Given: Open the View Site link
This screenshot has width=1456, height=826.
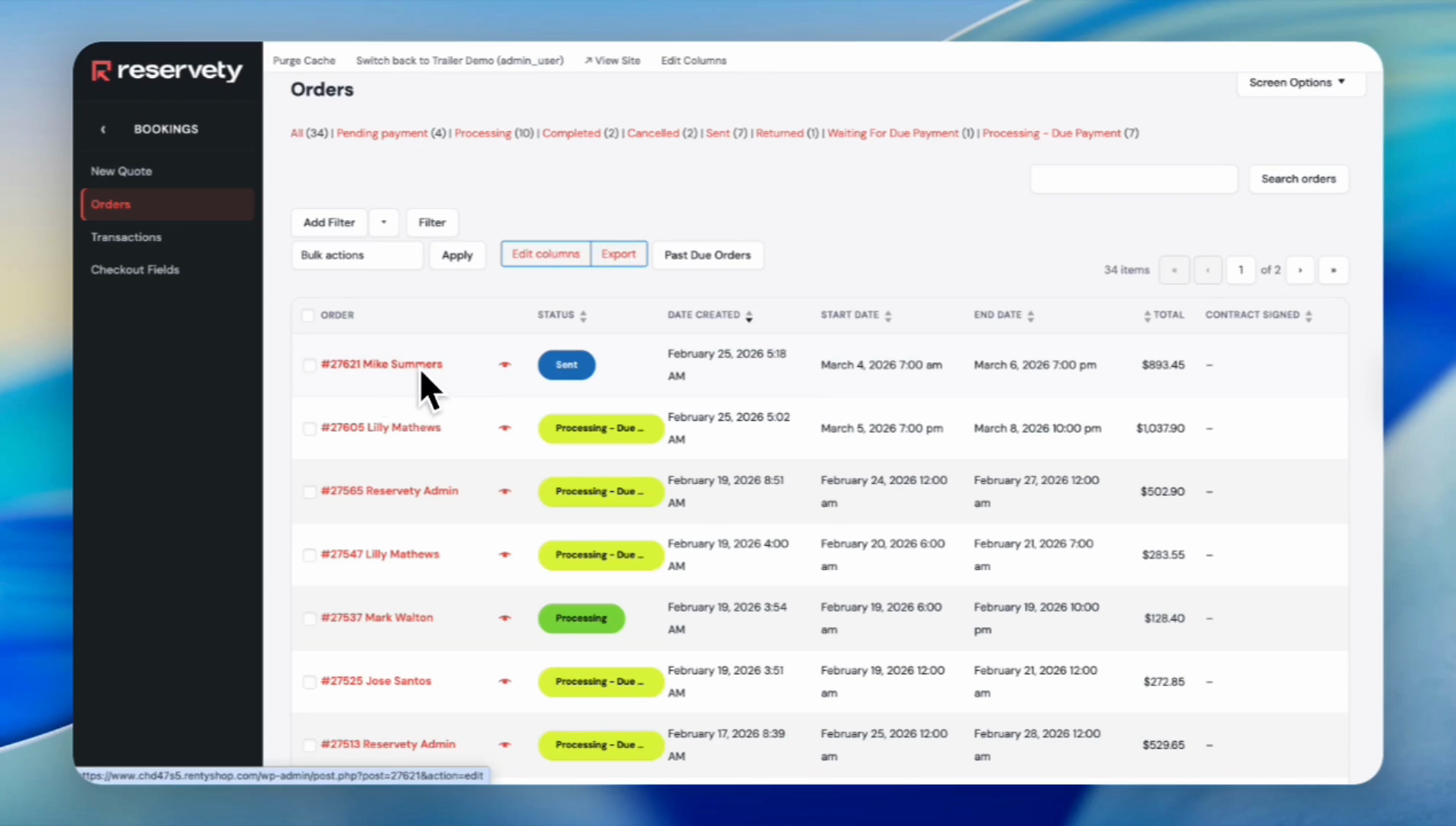Looking at the screenshot, I should (612, 60).
